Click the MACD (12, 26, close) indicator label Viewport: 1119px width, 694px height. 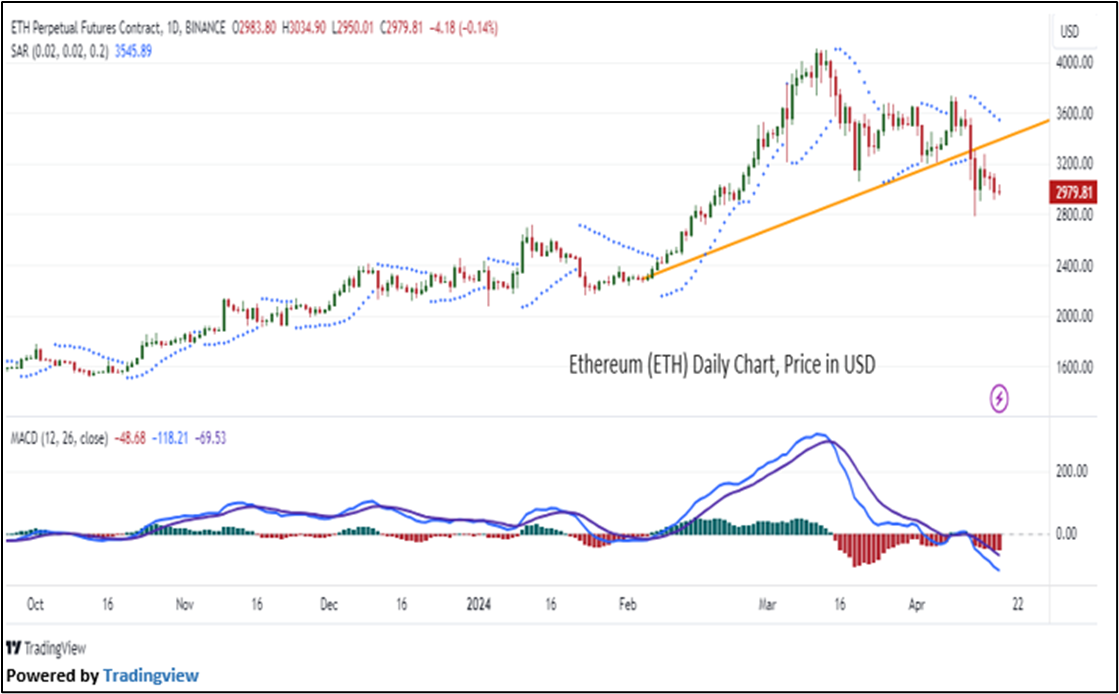tap(59, 438)
